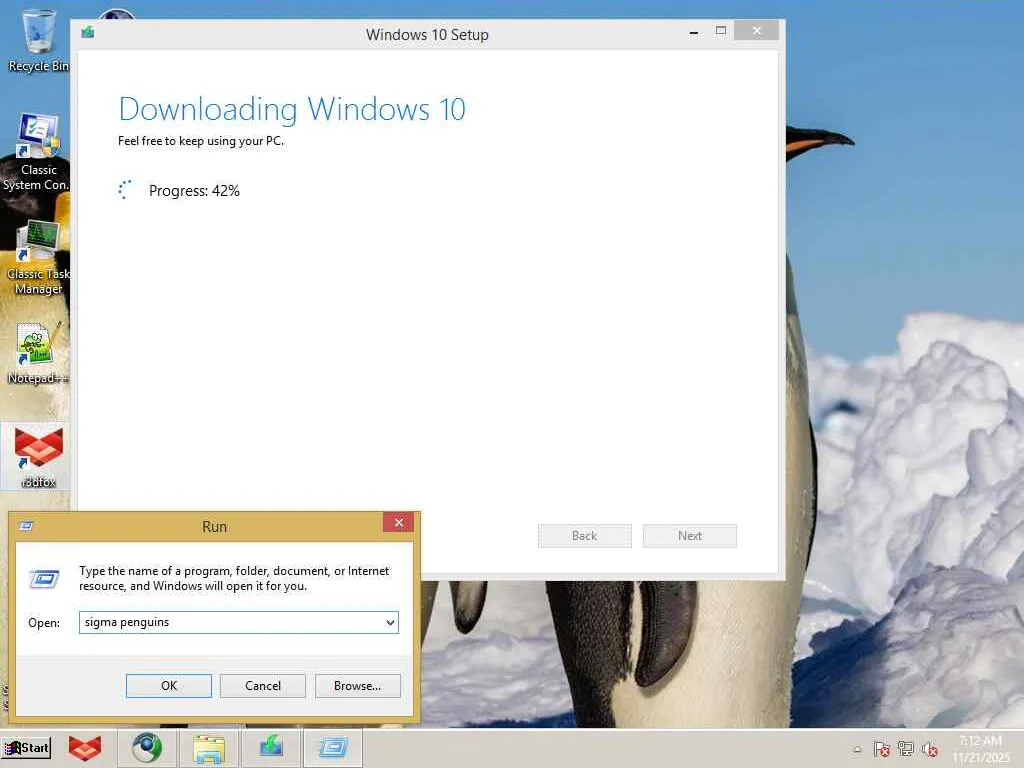Click the muted volume tray icon

point(930,749)
